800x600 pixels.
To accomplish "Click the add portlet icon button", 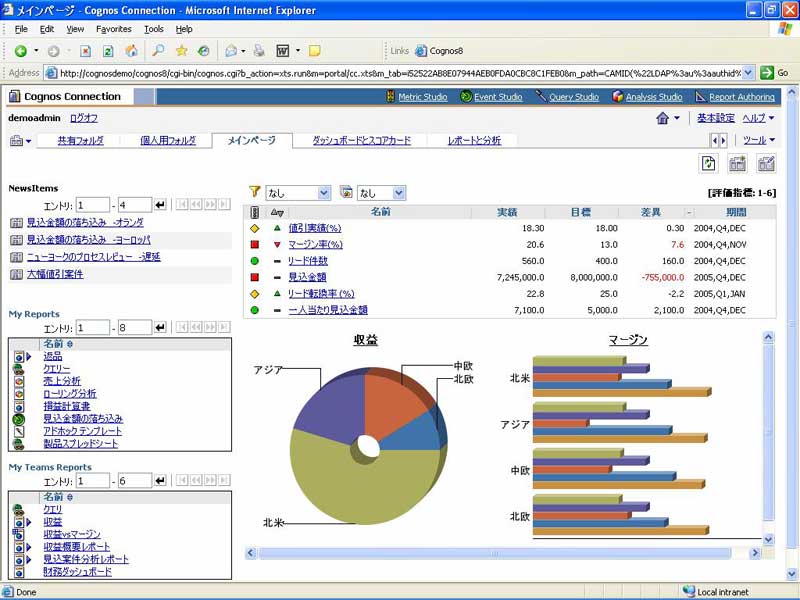I will tap(737, 163).
